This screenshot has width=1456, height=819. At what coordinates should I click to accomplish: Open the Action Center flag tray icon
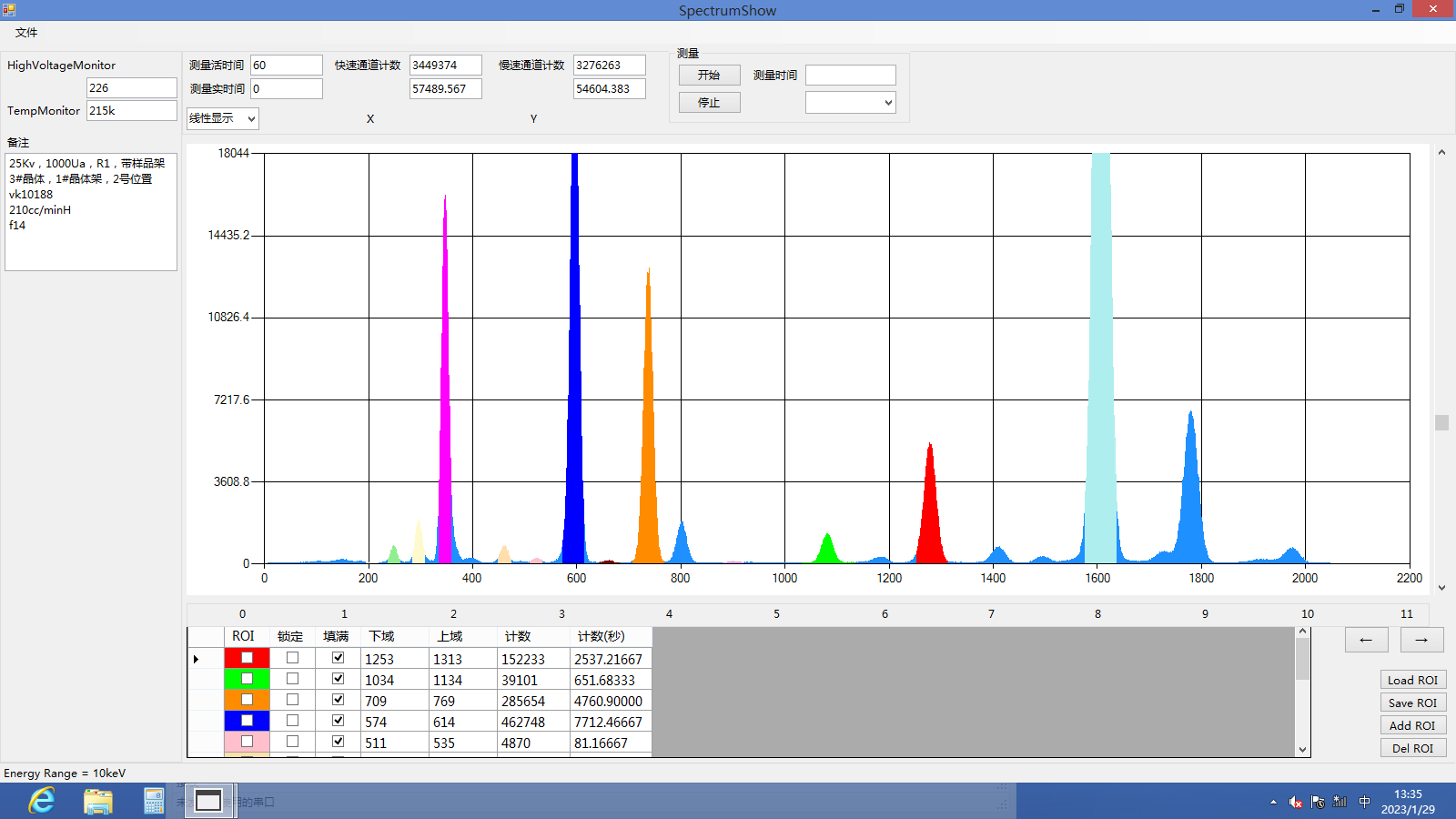coord(1317,801)
